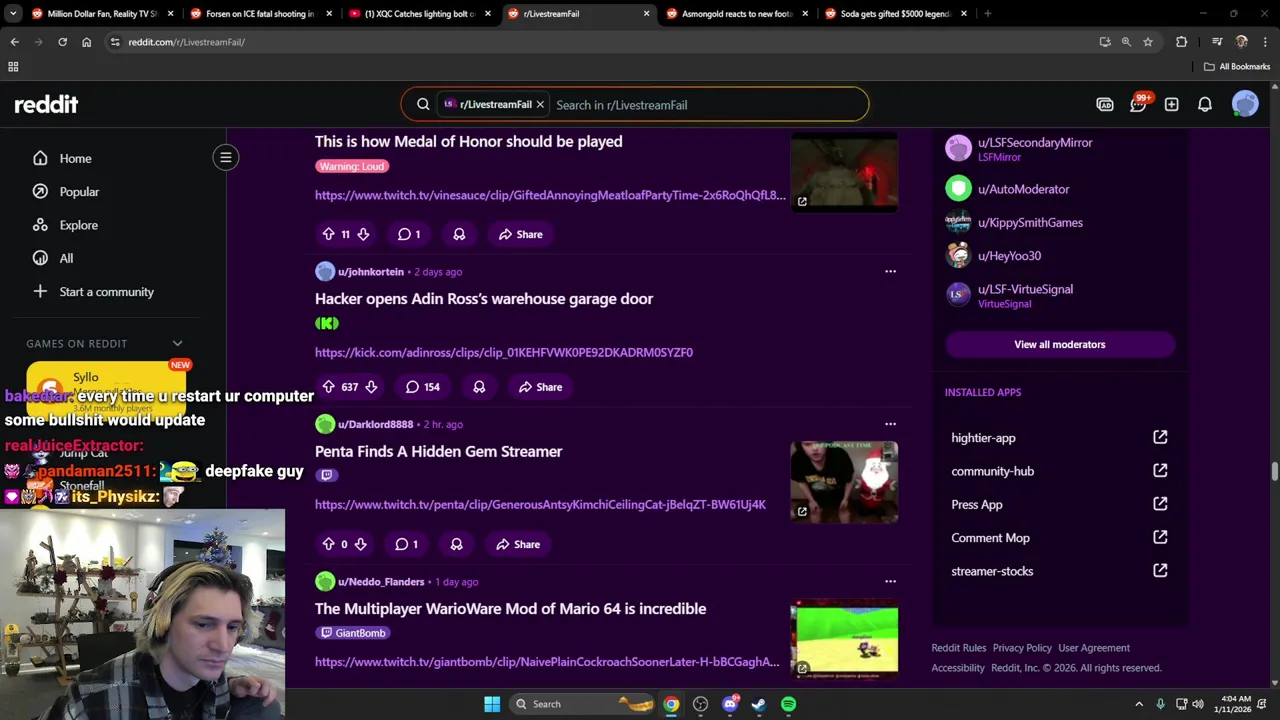Share the Penta Hidden Gem Streamer post
Viewport: 1280px width, 720px height.
517,544
